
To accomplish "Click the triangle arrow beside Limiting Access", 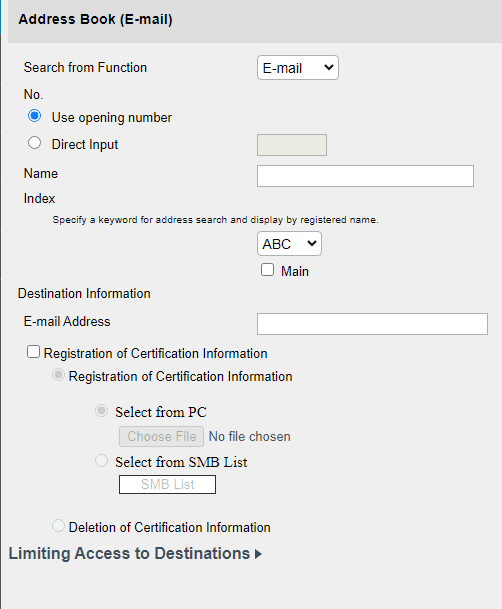I will click(x=258, y=554).
